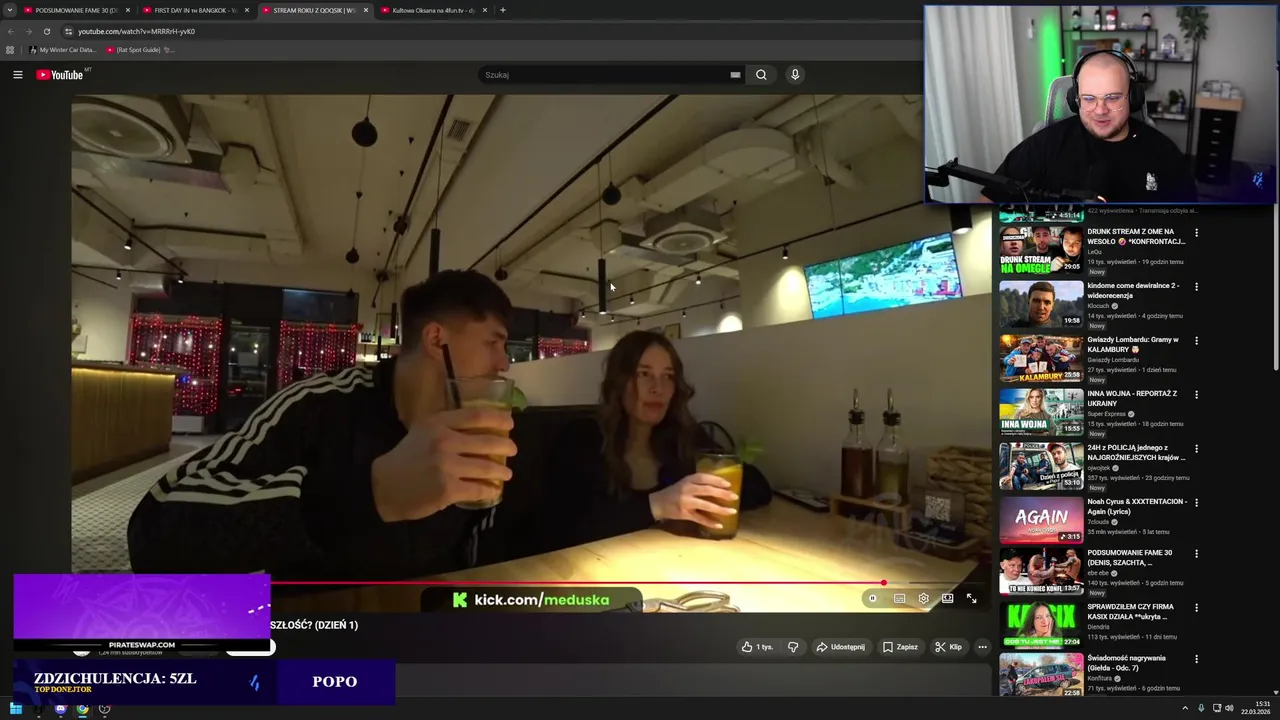This screenshot has width=1280, height=720.
Task: Close the PODSUMOWANIE FAME 30 tab
Action: (x=127, y=10)
